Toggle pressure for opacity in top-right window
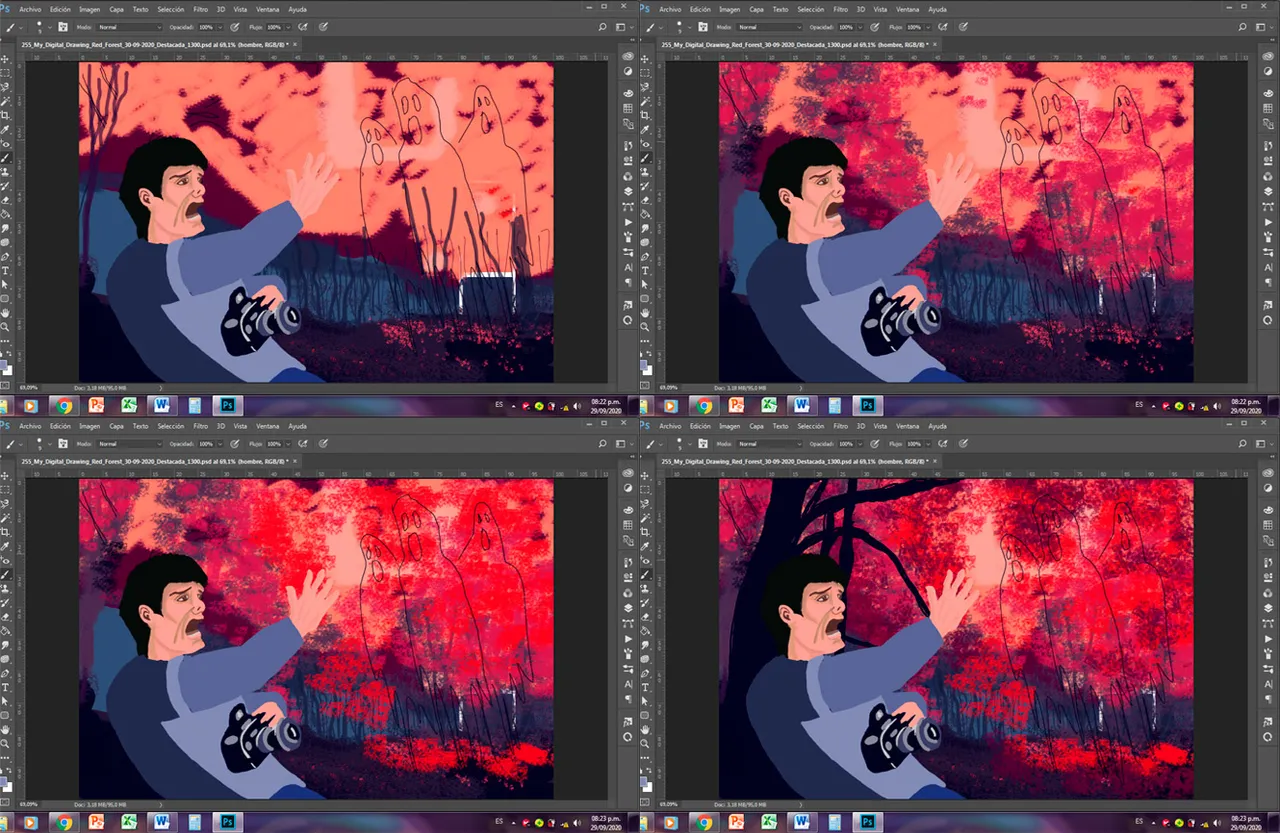 pyautogui.click(x=875, y=27)
